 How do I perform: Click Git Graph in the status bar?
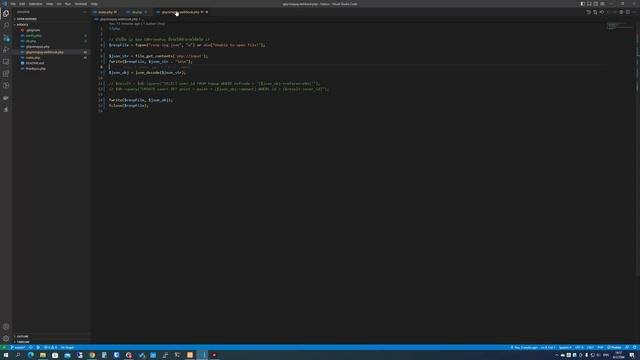67,347
